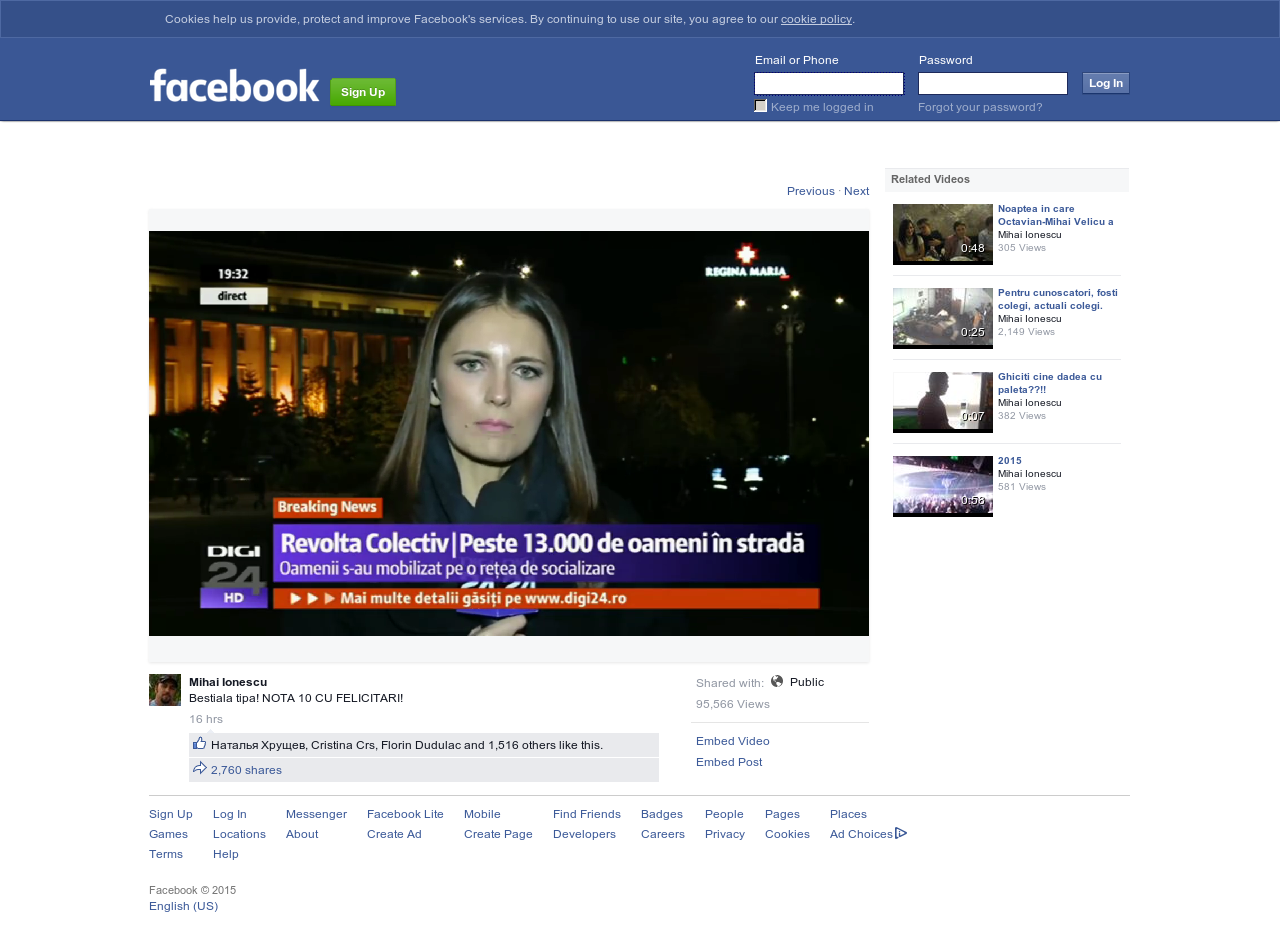Viewport: 1280px width, 934px height.
Task: Open Developers footer link
Action: (x=584, y=834)
